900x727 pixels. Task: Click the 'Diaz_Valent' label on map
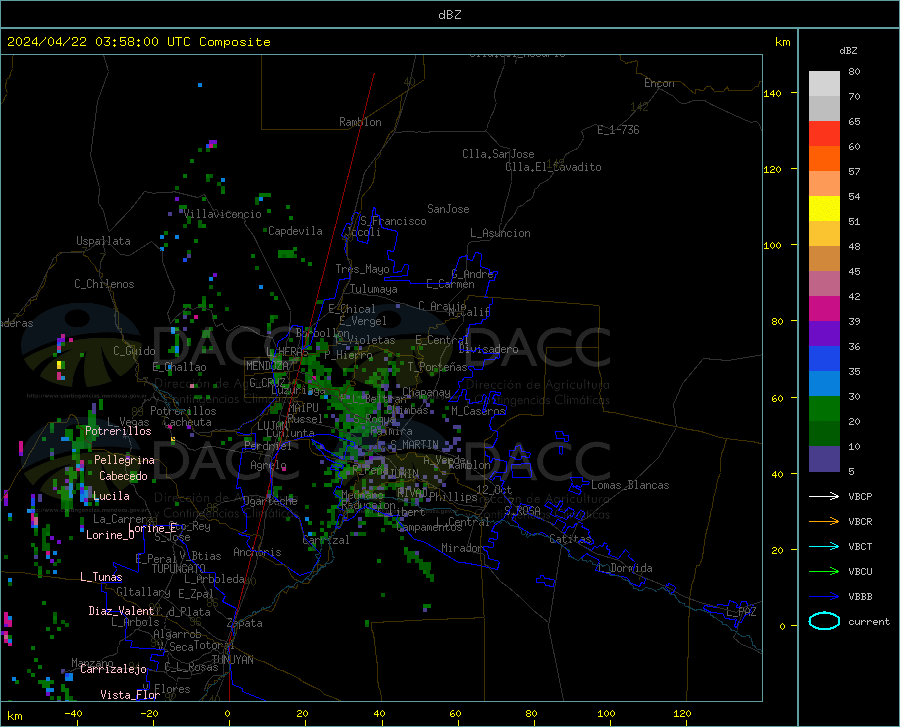(121, 611)
